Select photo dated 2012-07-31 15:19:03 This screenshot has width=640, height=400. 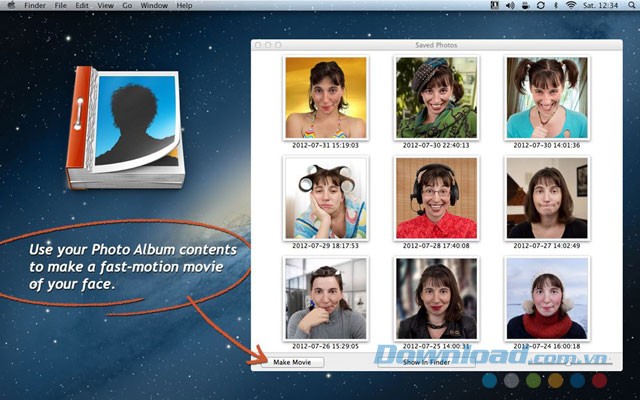click(325, 98)
